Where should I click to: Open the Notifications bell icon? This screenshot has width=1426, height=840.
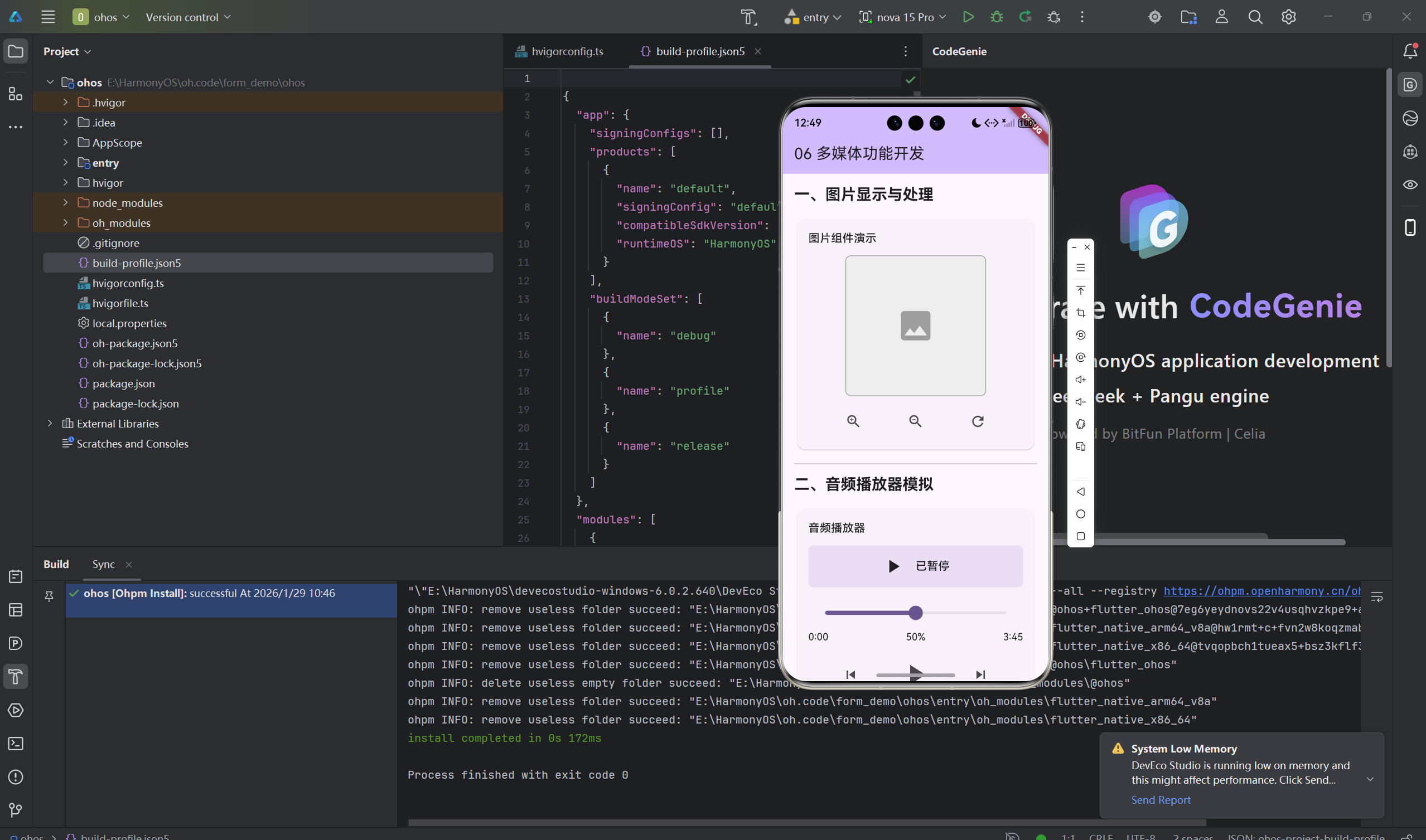1410,51
